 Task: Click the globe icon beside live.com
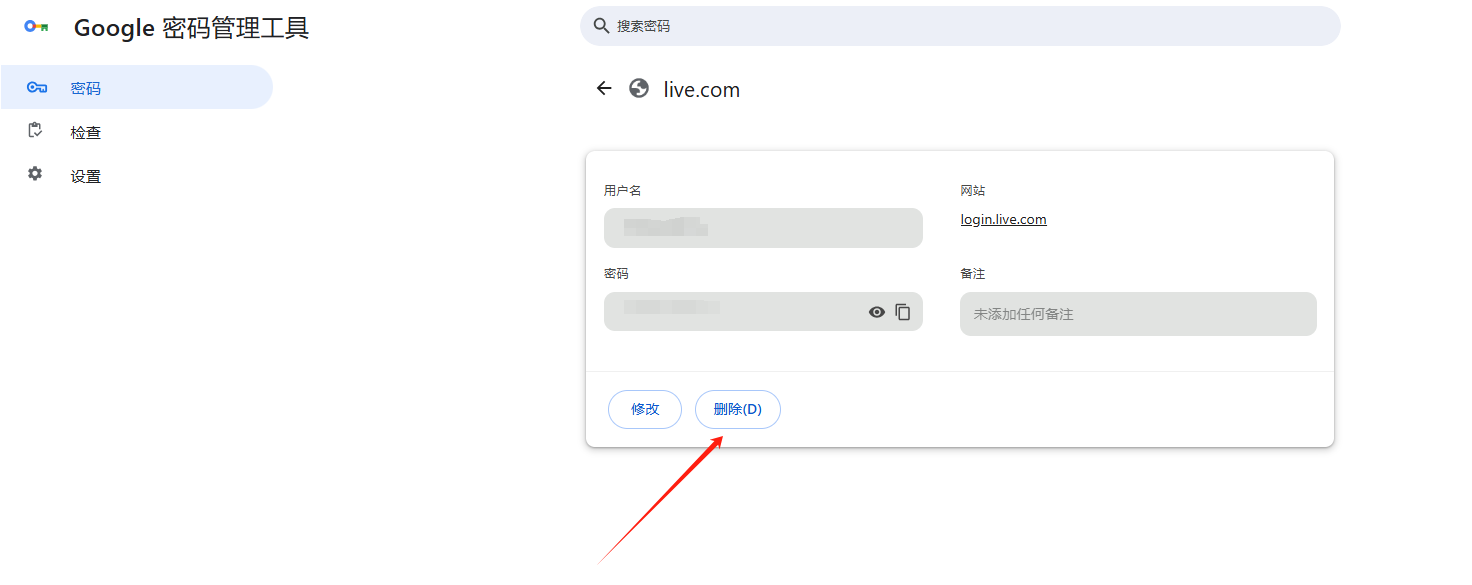click(x=639, y=88)
